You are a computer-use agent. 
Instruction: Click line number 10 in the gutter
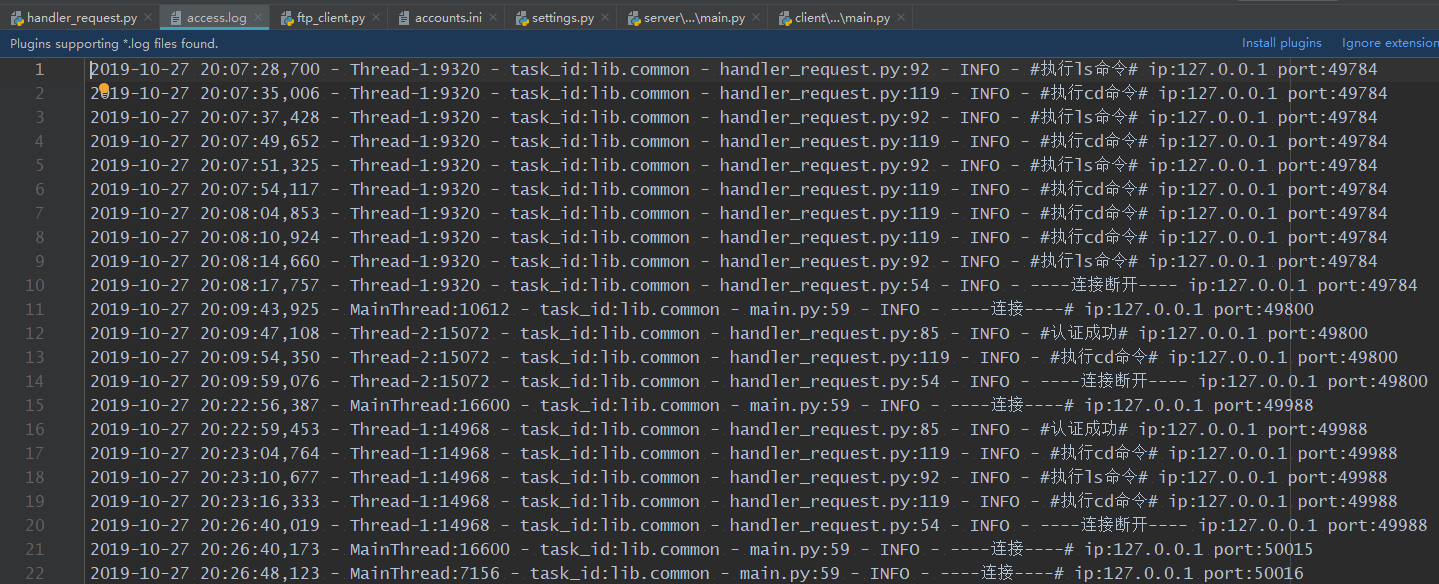[x=35, y=285]
